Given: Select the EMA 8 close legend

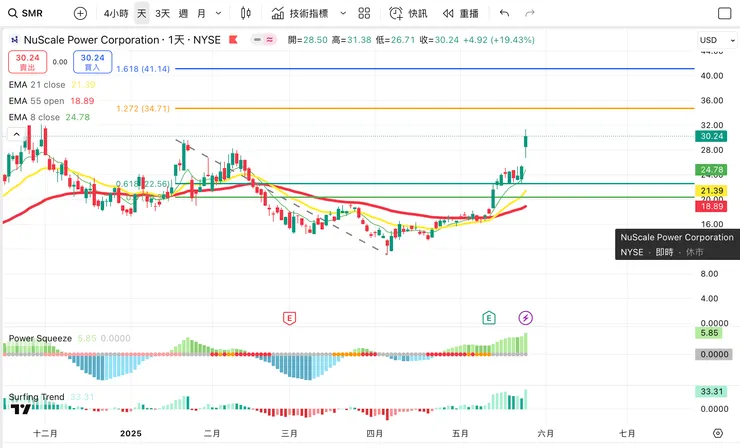Looking at the screenshot, I should pyautogui.click(x=49, y=117).
